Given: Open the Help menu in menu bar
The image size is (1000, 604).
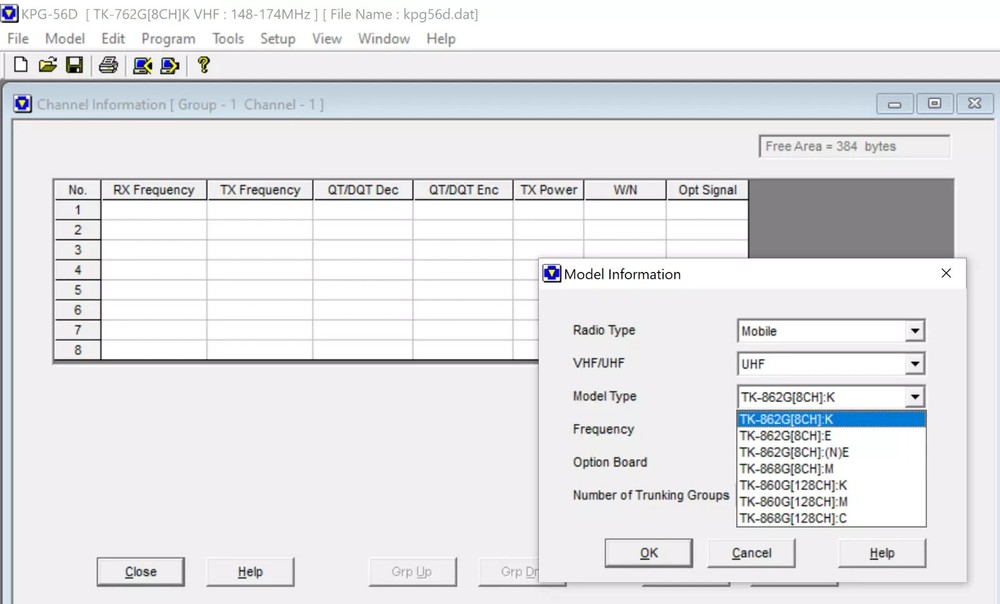Looking at the screenshot, I should [x=441, y=39].
